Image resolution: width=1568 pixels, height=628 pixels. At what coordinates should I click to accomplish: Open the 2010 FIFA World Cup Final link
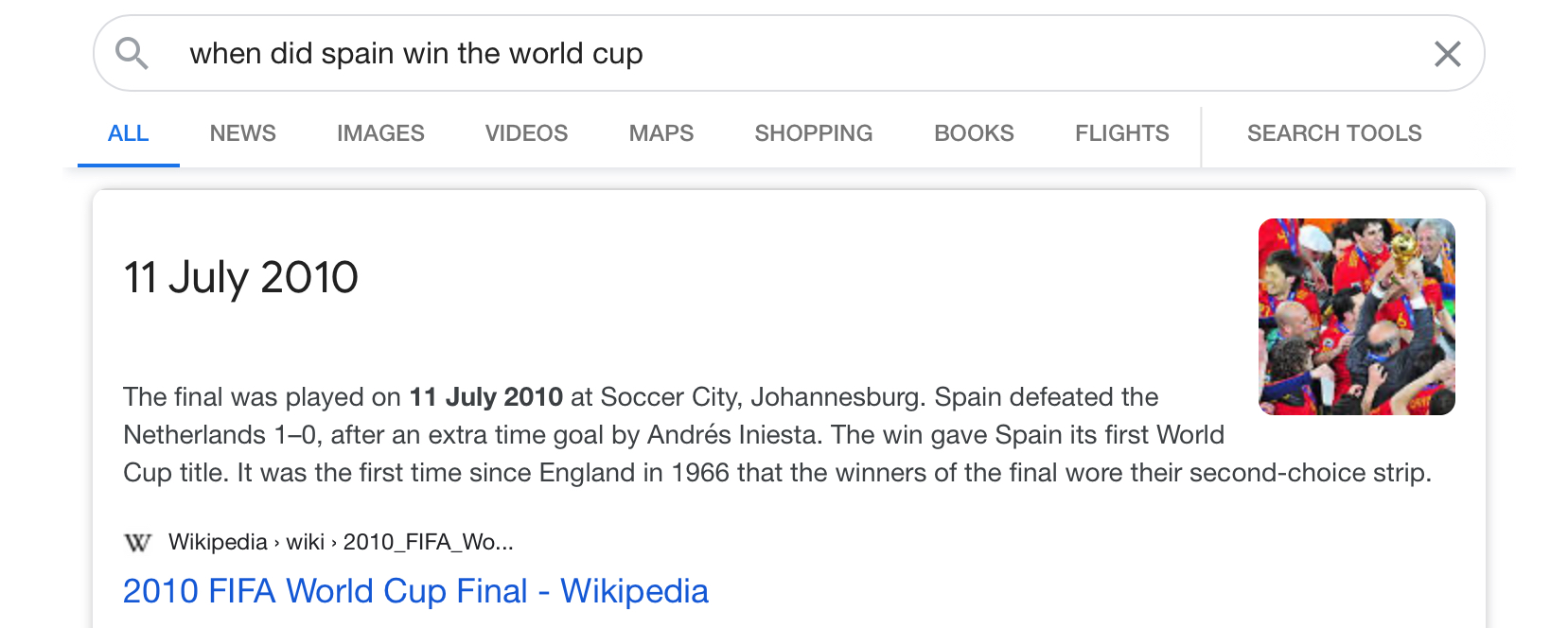pyautogui.click(x=415, y=591)
